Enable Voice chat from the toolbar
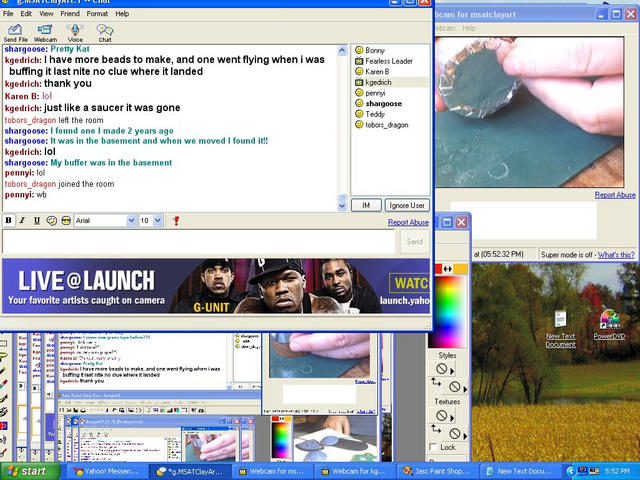 point(75,33)
